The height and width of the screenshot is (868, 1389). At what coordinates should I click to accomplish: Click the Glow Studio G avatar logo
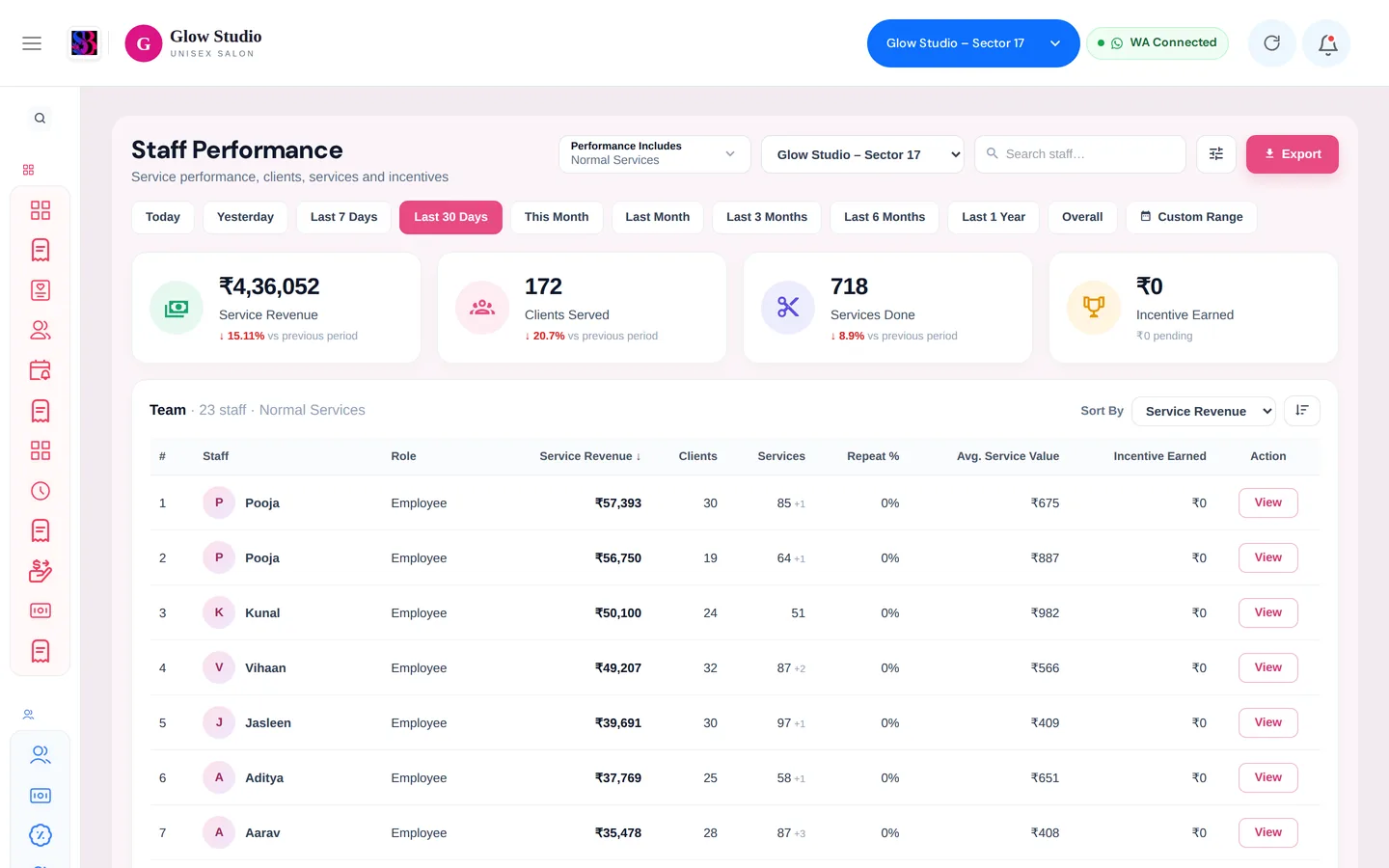click(144, 43)
